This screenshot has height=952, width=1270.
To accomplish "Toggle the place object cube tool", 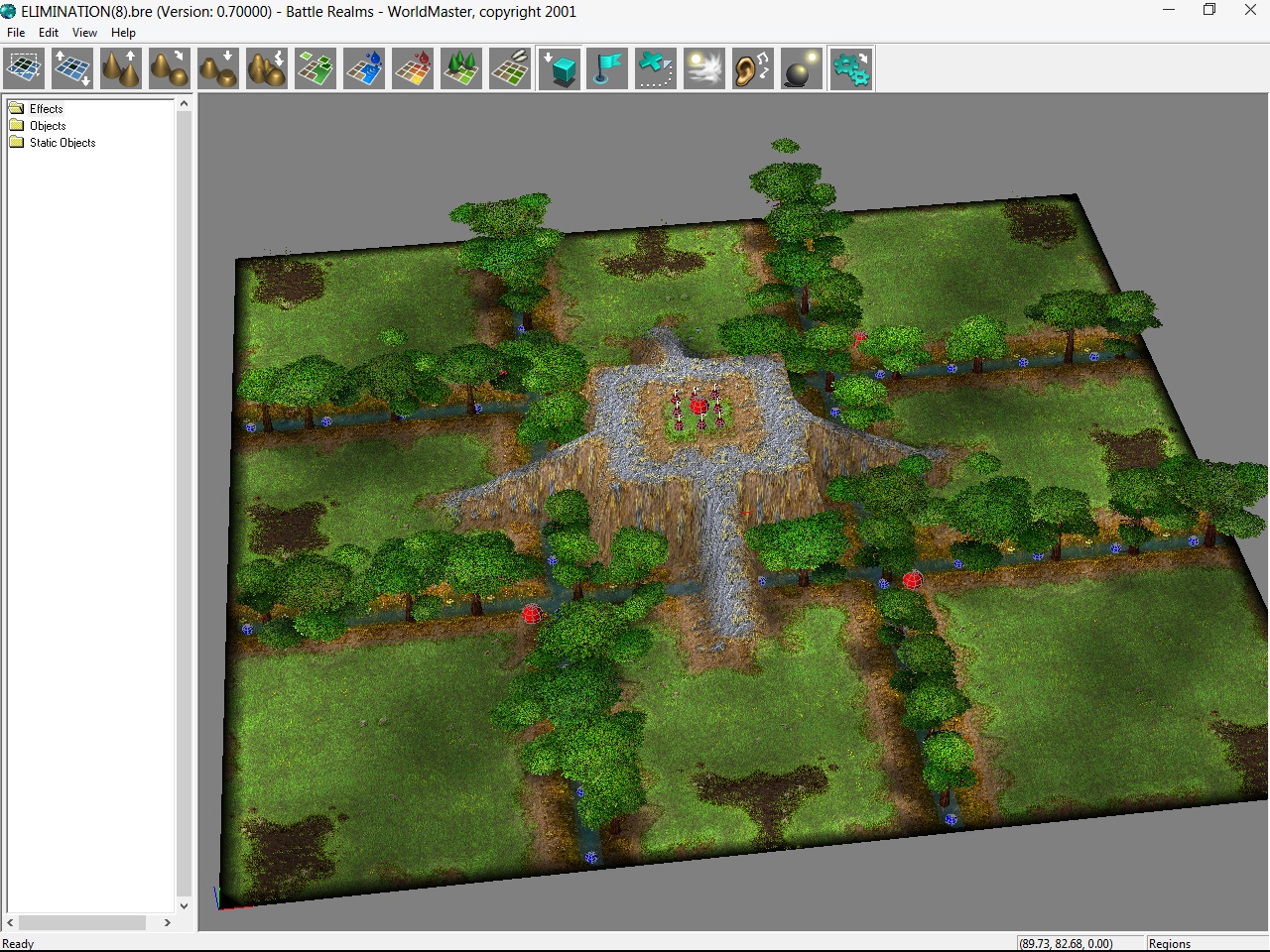I will 560,69.
